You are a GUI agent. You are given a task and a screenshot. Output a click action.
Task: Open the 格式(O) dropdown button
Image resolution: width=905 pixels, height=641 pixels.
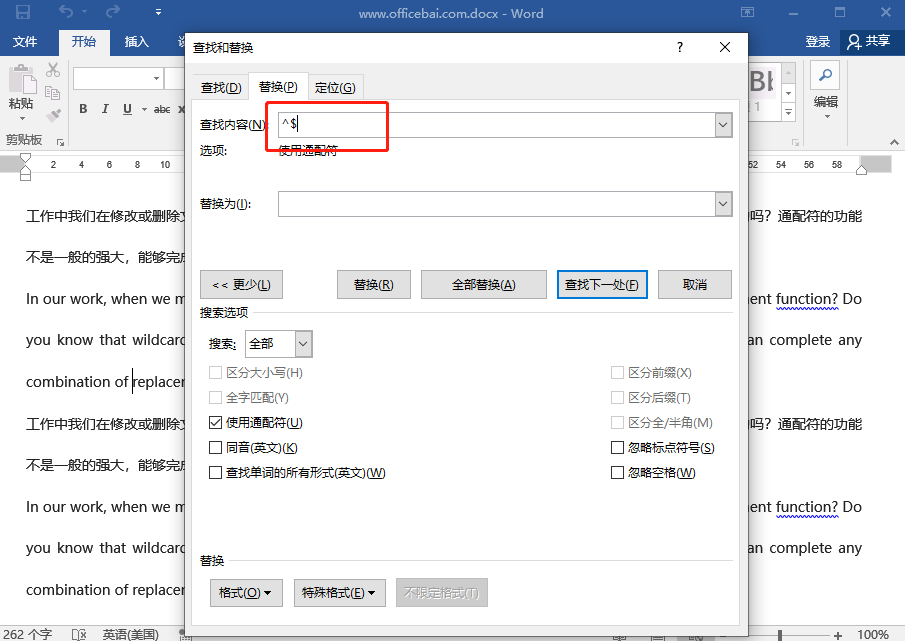[x=246, y=593]
